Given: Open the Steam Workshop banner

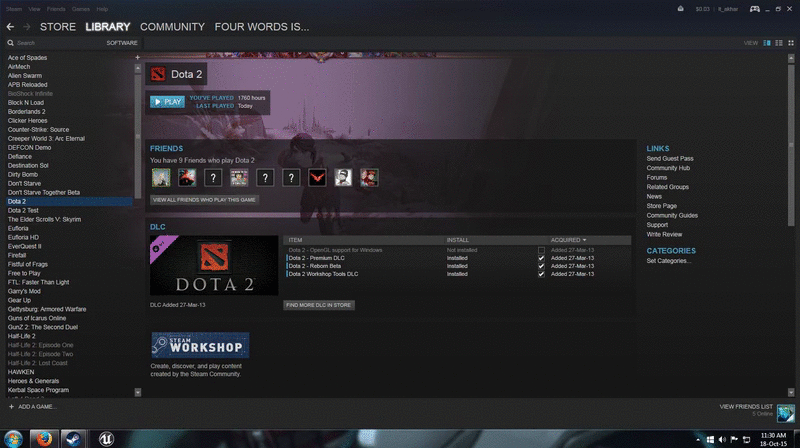Looking at the screenshot, I should point(200,345).
